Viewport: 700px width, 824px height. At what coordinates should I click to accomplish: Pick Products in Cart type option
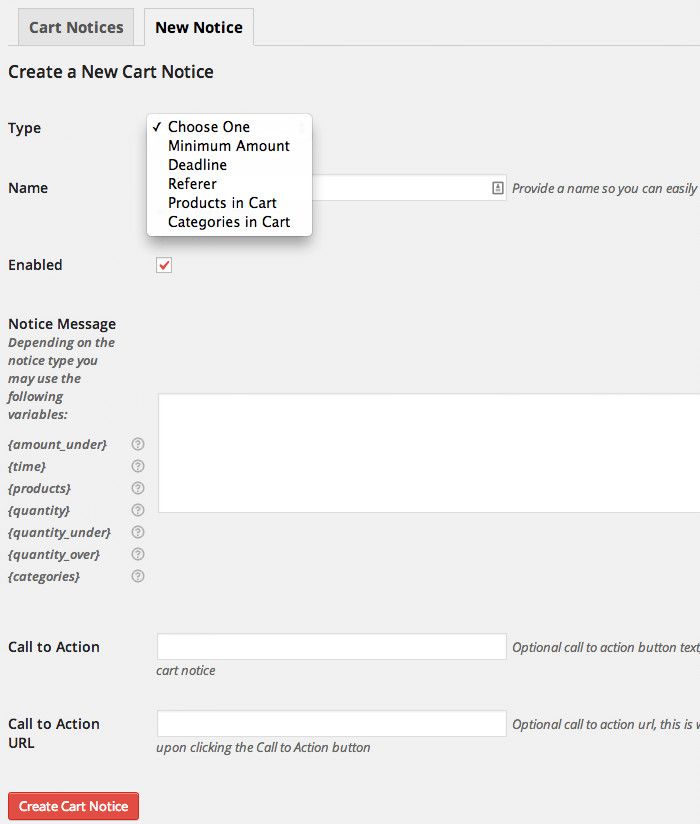(x=222, y=203)
